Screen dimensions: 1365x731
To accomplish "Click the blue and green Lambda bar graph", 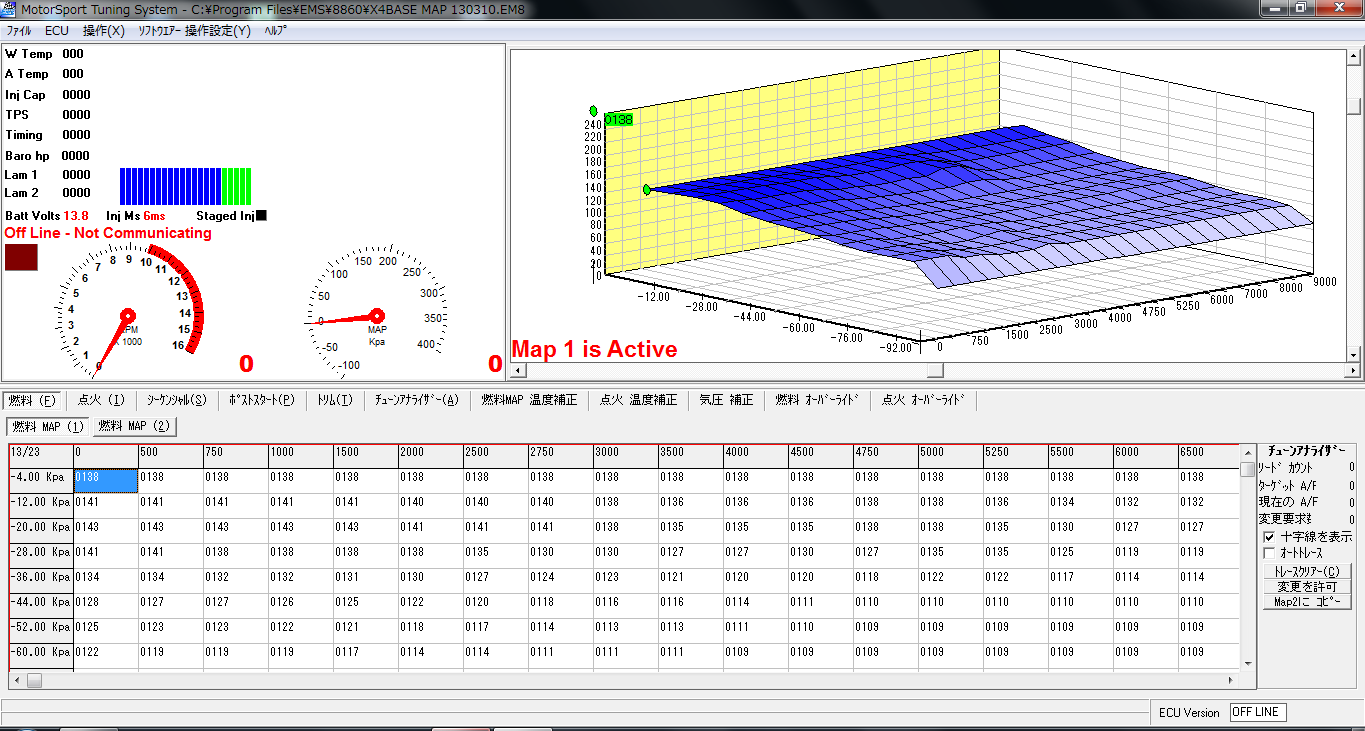I will (x=185, y=186).
